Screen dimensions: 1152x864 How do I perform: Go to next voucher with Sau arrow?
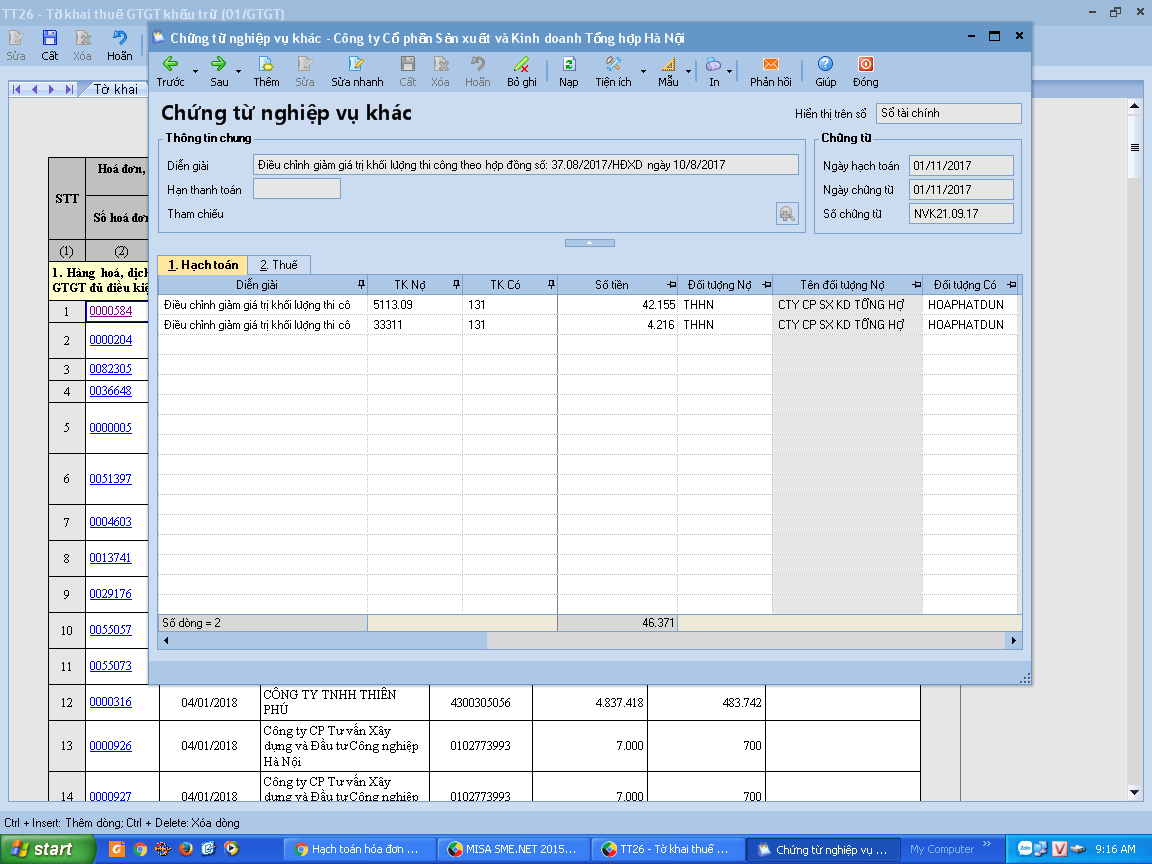[219, 71]
